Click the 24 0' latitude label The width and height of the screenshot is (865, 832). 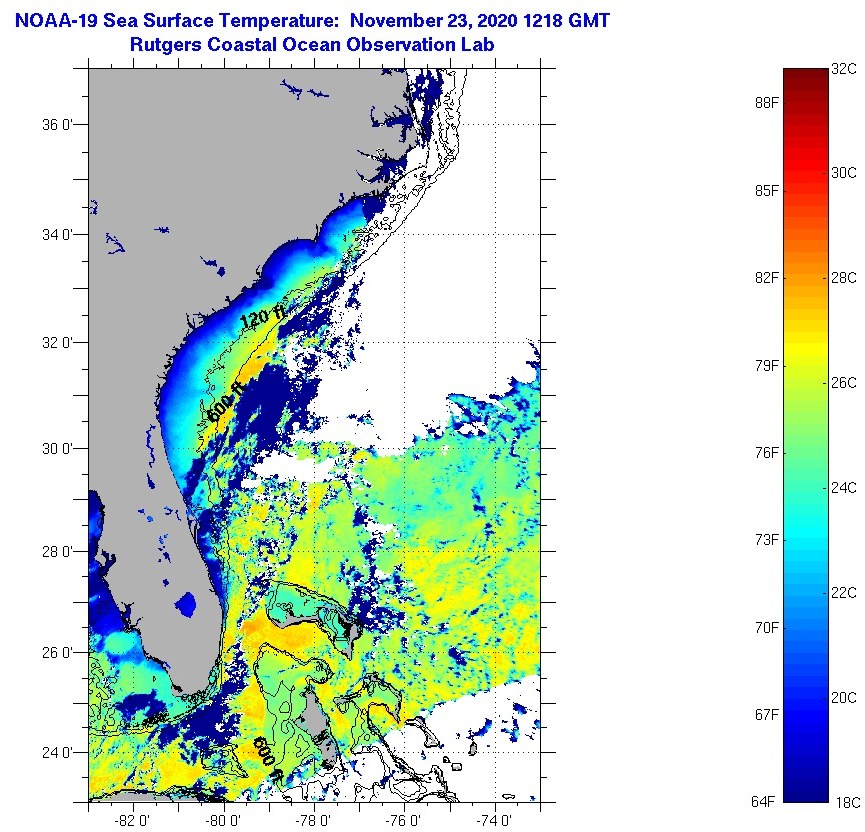(57, 753)
